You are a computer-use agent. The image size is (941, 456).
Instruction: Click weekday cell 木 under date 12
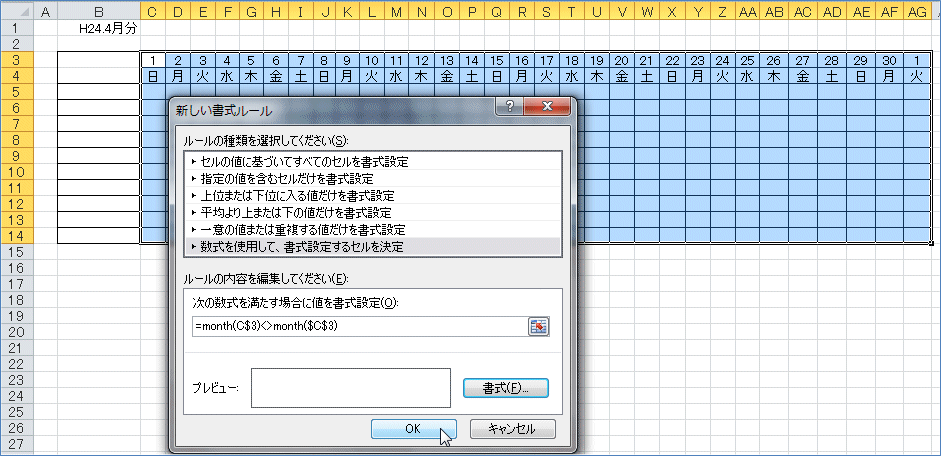pyautogui.click(x=422, y=76)
